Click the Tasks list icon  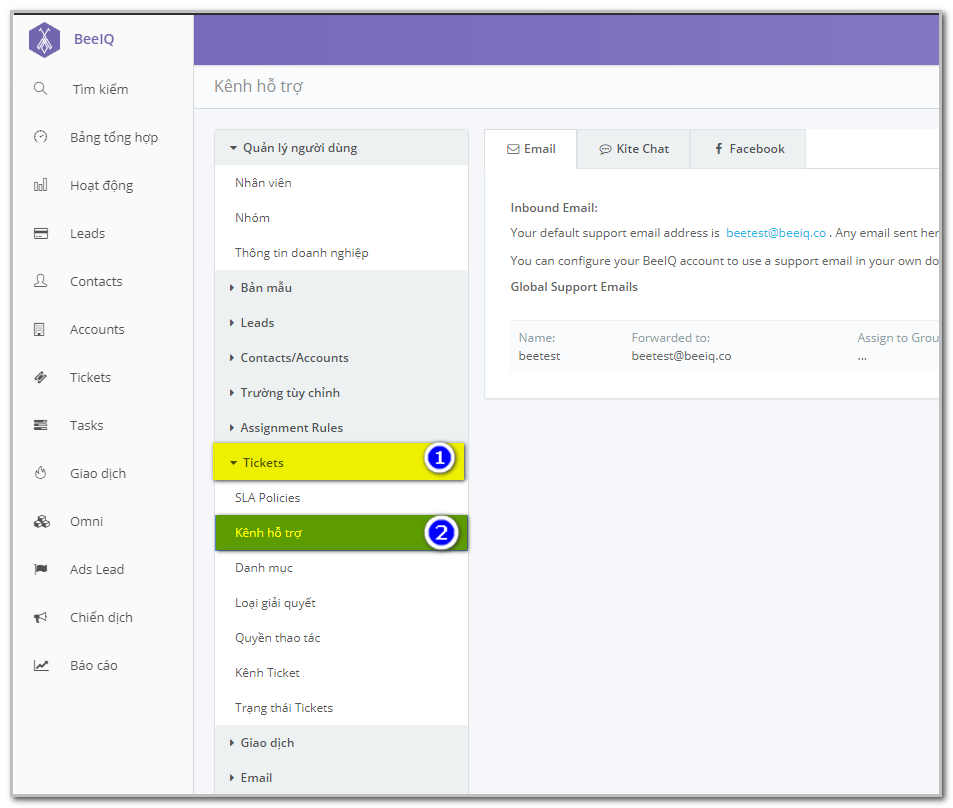point(41,425)
